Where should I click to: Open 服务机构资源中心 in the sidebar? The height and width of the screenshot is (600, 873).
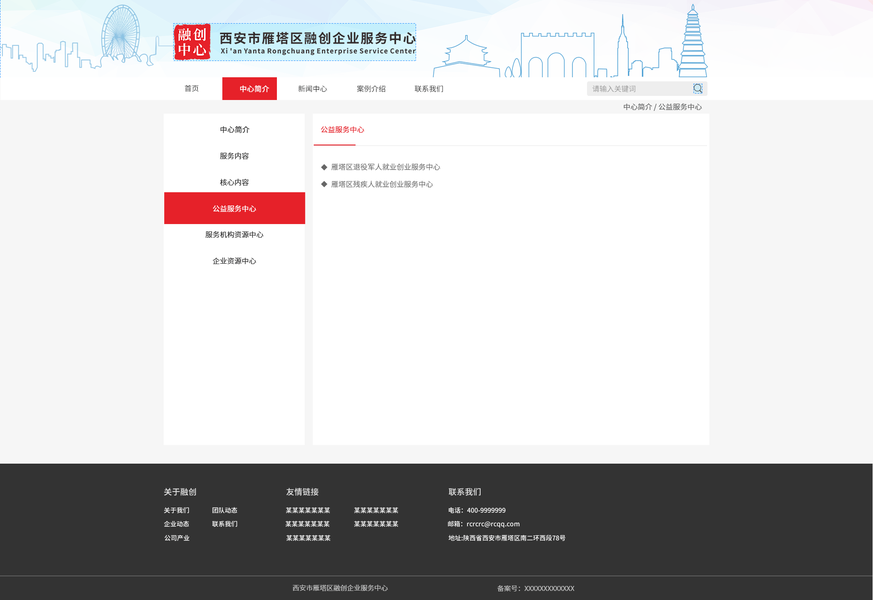click(234, 234)
